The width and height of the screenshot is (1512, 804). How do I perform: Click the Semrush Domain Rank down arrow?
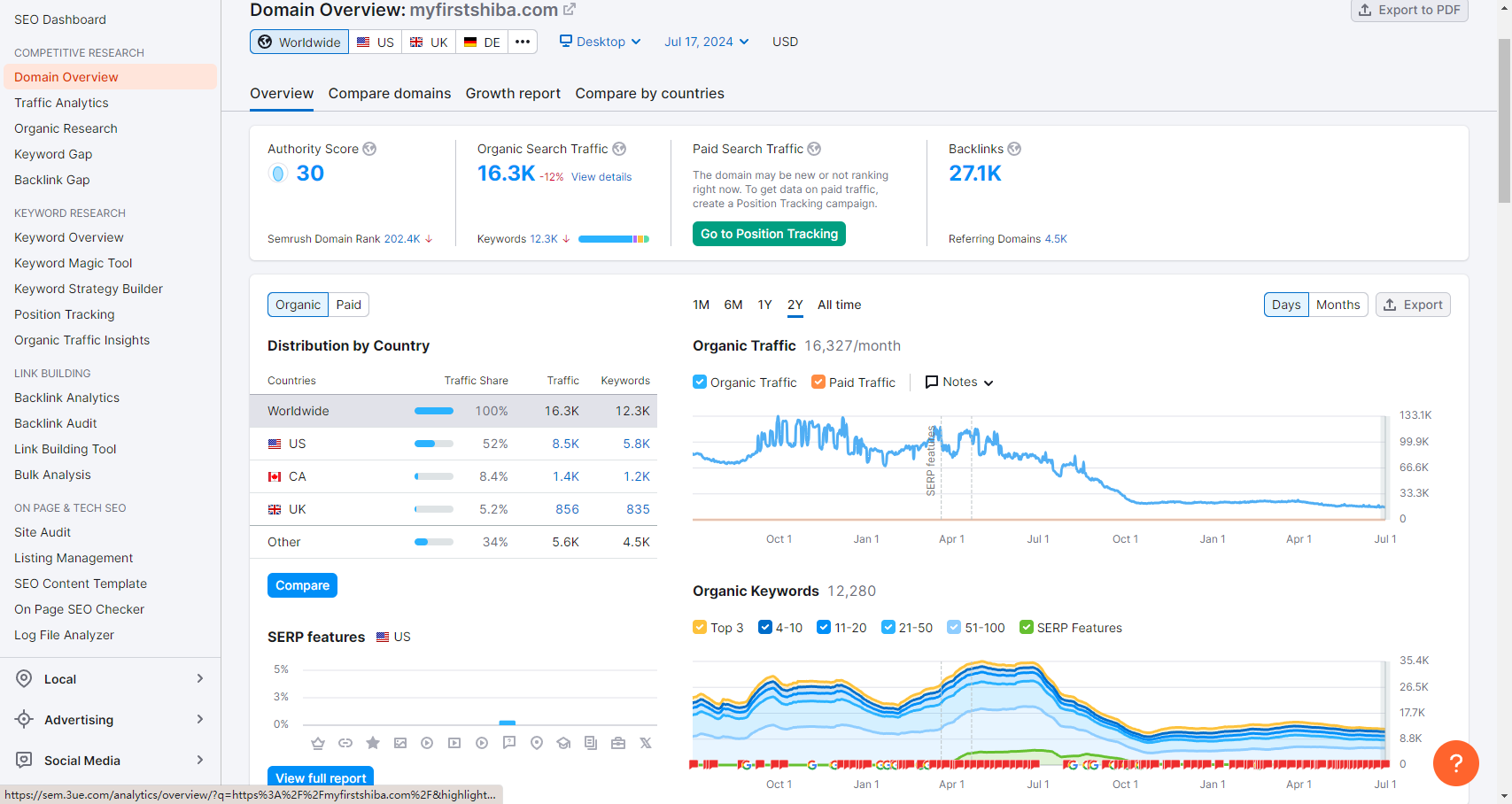click(x=429, y=239)
